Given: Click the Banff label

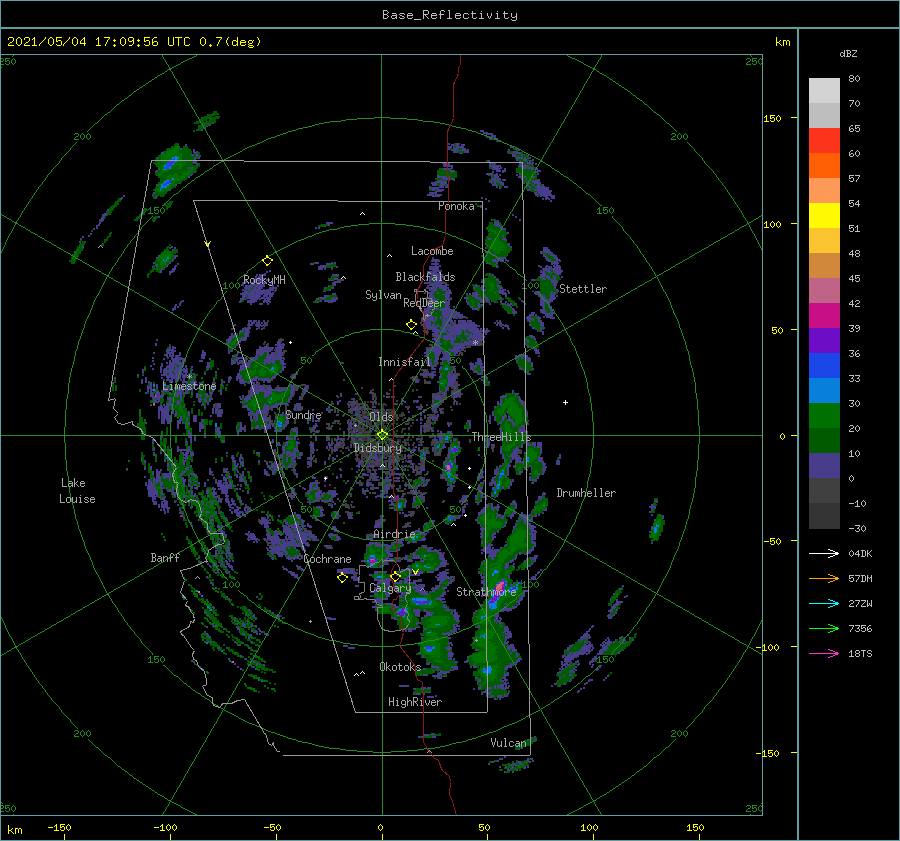Looking at the screenshot, I should (x=165, y=557).
